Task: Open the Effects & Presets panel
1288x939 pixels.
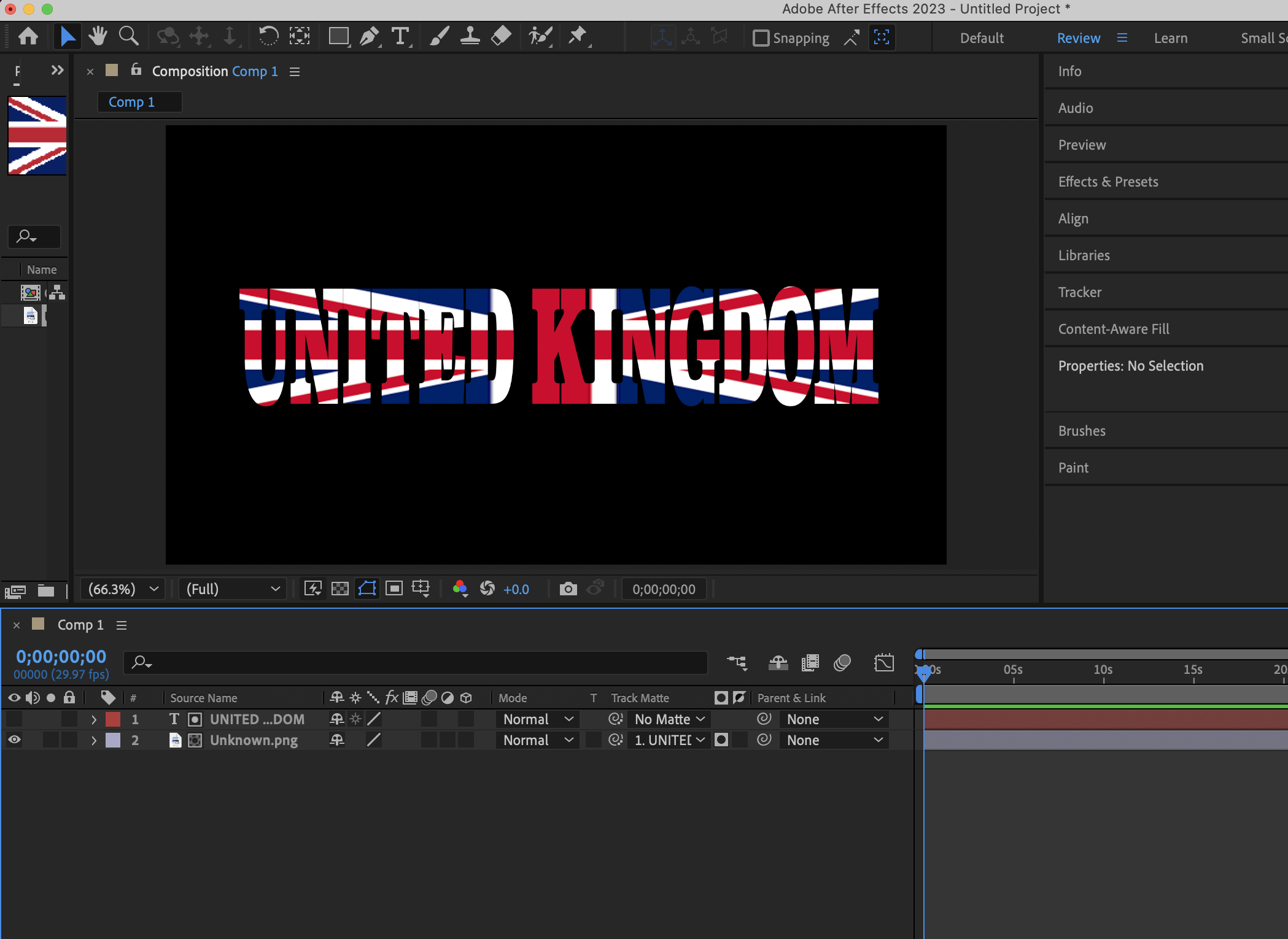Action: click(1108, 182)
